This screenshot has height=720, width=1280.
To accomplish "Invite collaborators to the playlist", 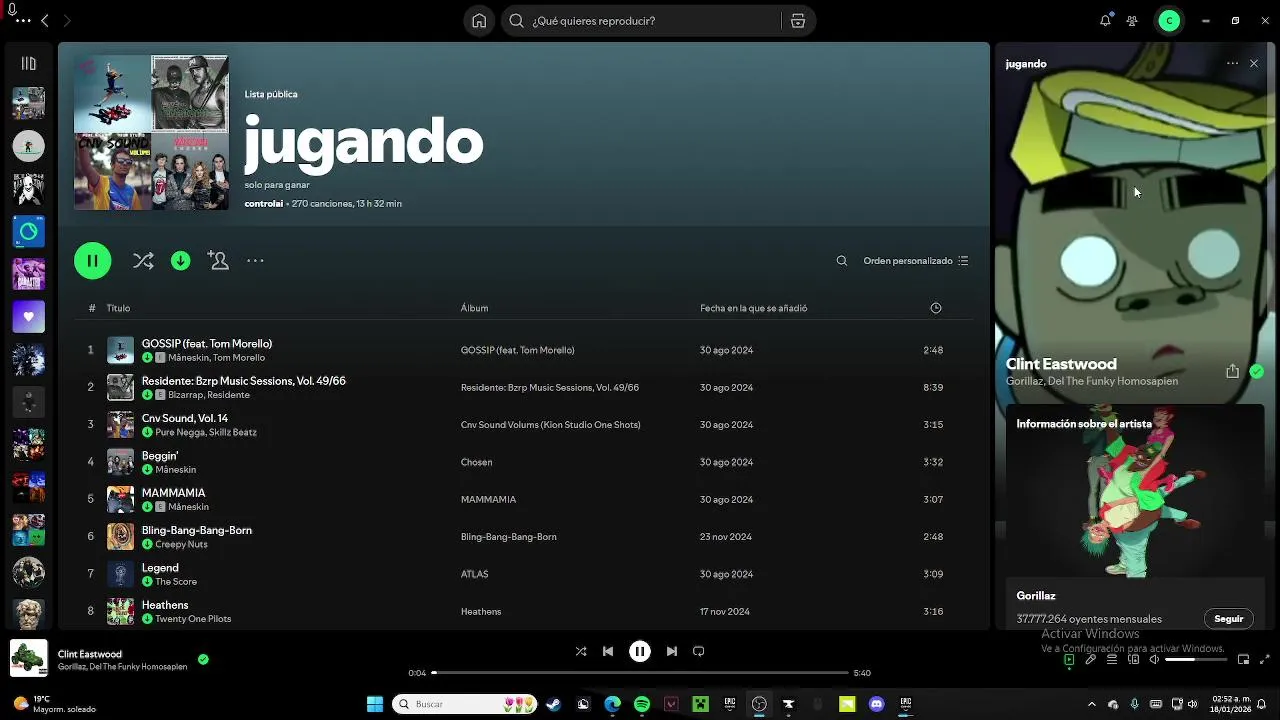I will (218, 261).
